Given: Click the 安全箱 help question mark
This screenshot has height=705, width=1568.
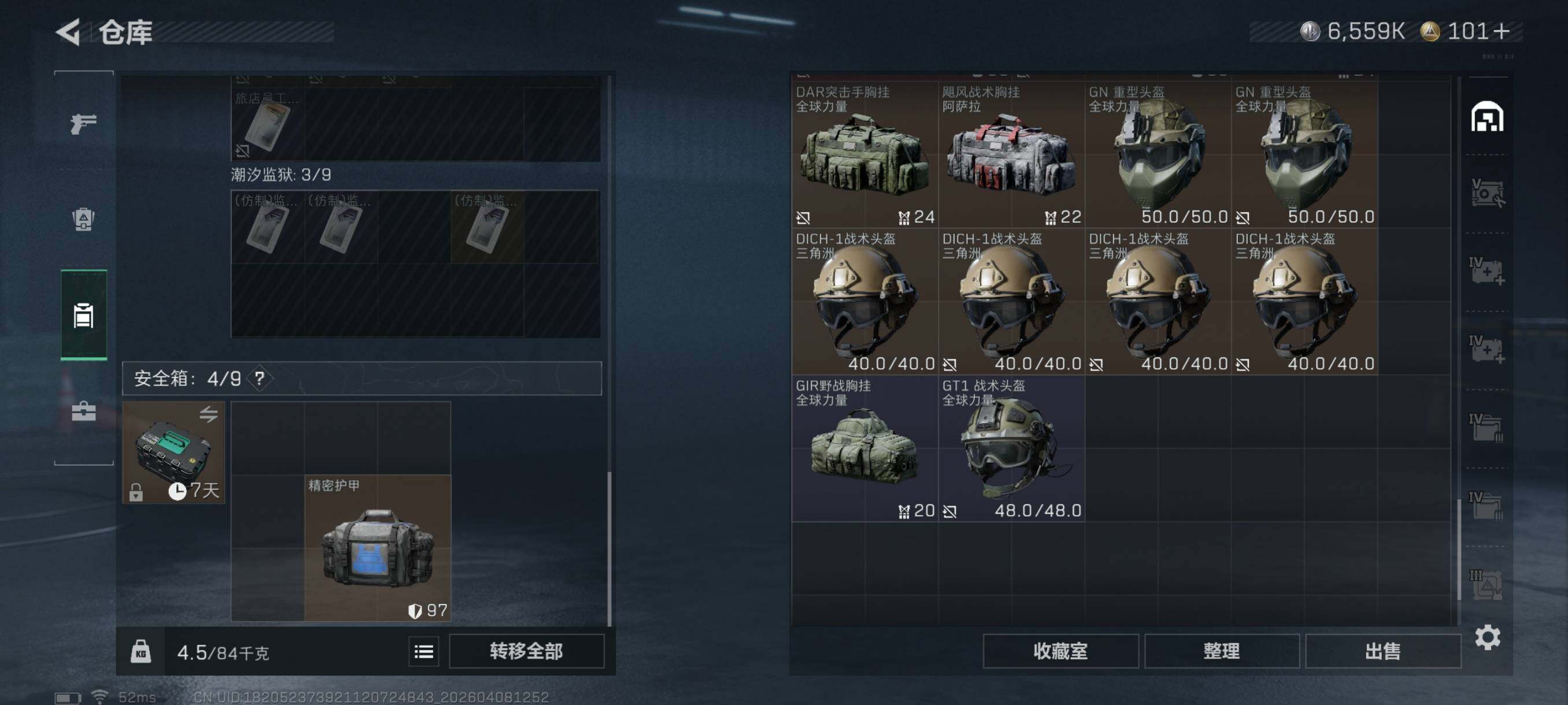Looking at the screenshot, I should pos(260,379).
